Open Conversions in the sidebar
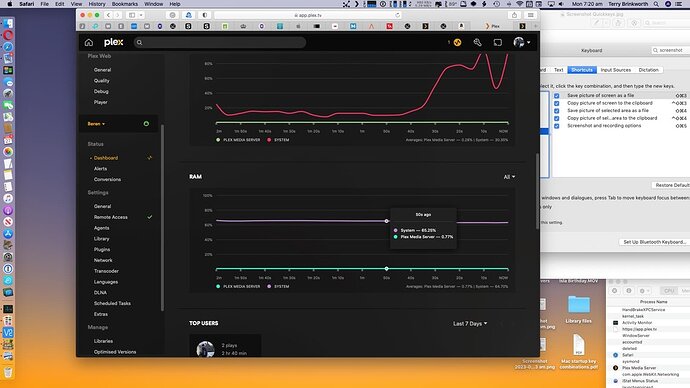Screen dimensions: 690x388 click(x=107, y=179)
